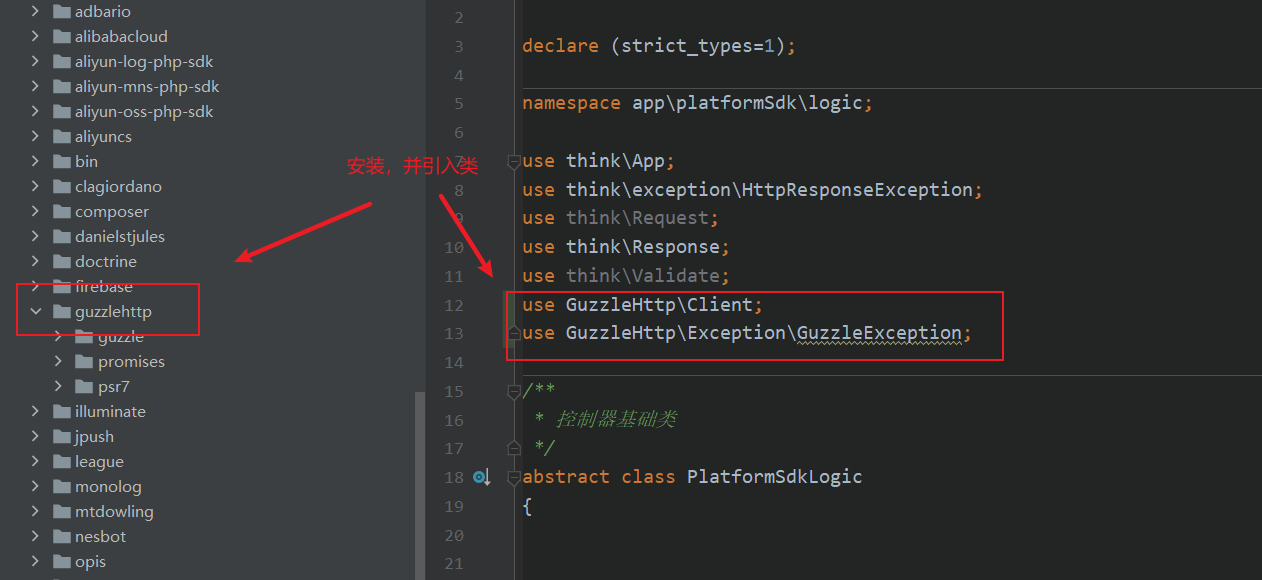Click 'use think\App;' import line
This screenshot has width=1262, height=580.
599,160
